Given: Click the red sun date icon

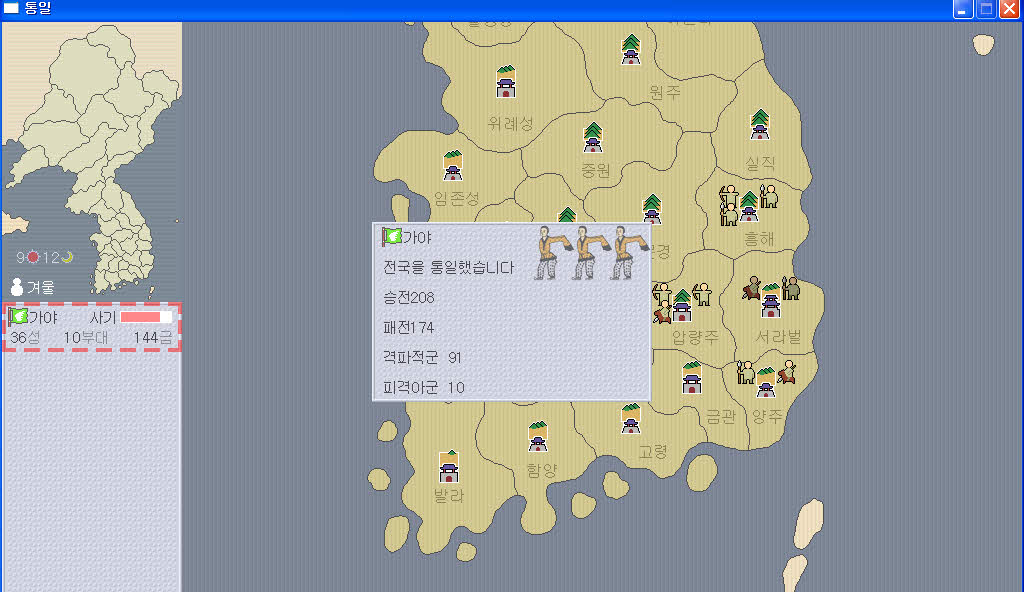Looking at the screenshot, I should coord(33,257).
